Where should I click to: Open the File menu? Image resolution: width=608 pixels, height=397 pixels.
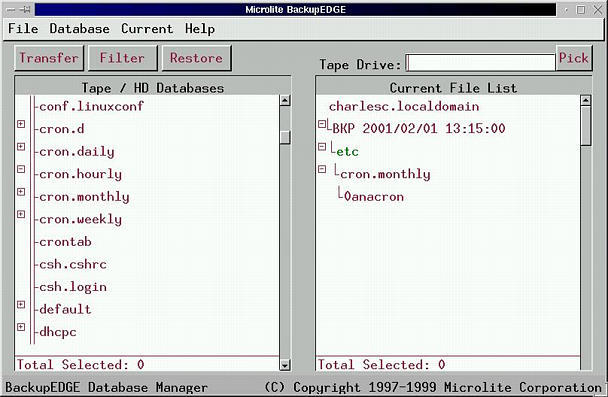[x=23, y=29]
